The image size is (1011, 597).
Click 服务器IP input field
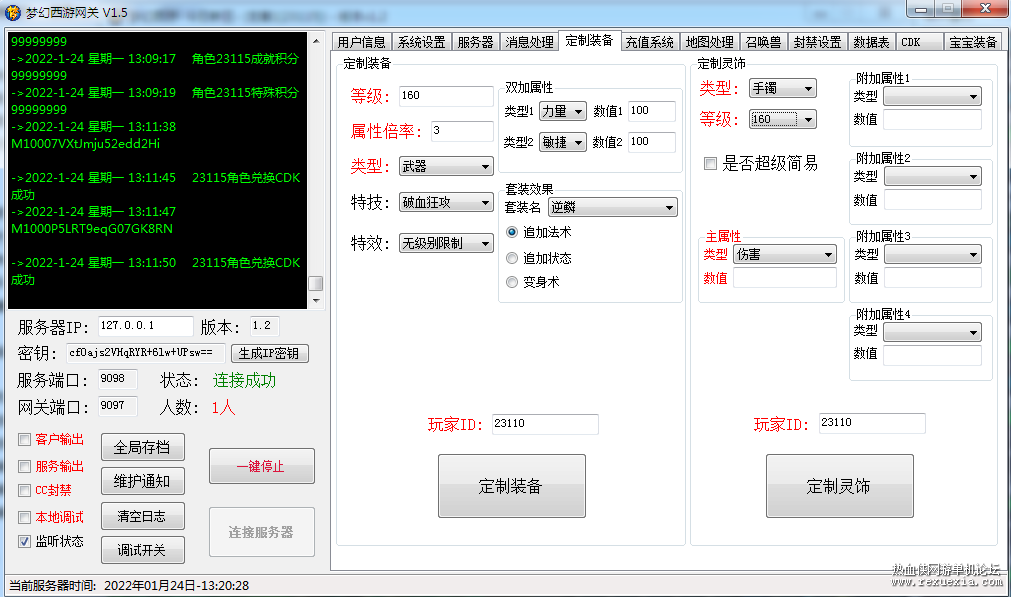click(x=146, y=326)
